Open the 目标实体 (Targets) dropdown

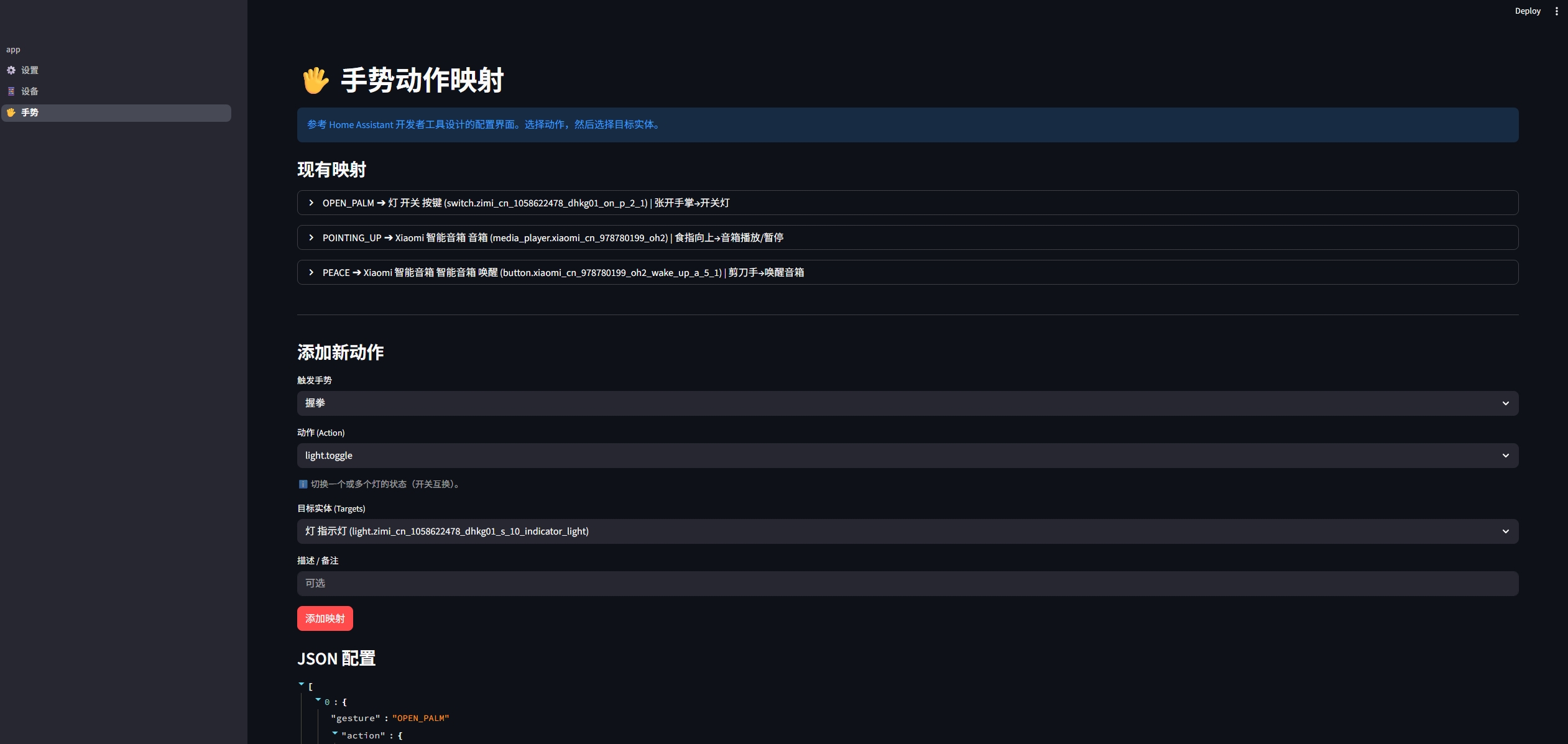pos(907,531)
